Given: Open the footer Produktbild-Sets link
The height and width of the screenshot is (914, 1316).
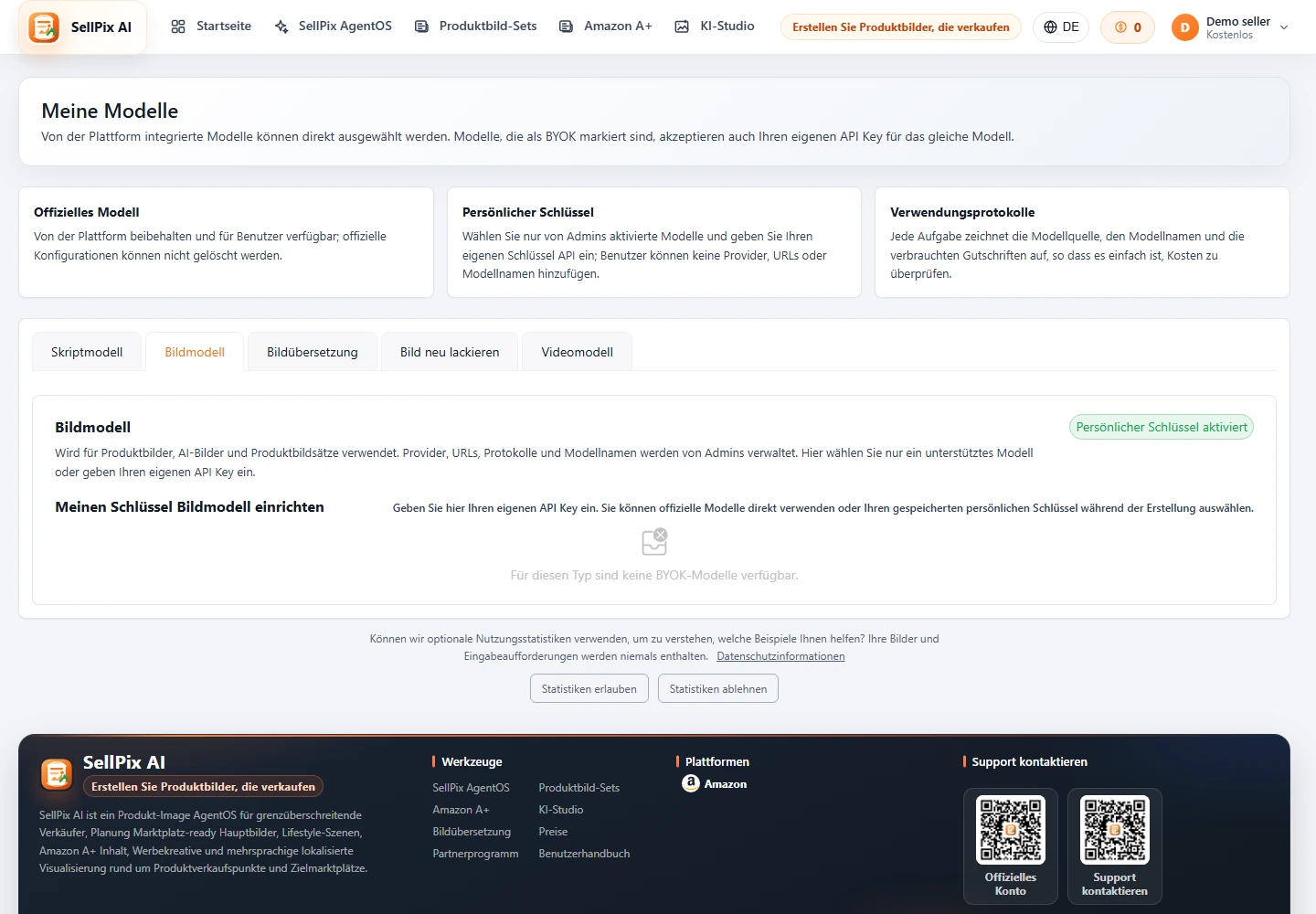Looking at the screenshot, I should 579,788.
